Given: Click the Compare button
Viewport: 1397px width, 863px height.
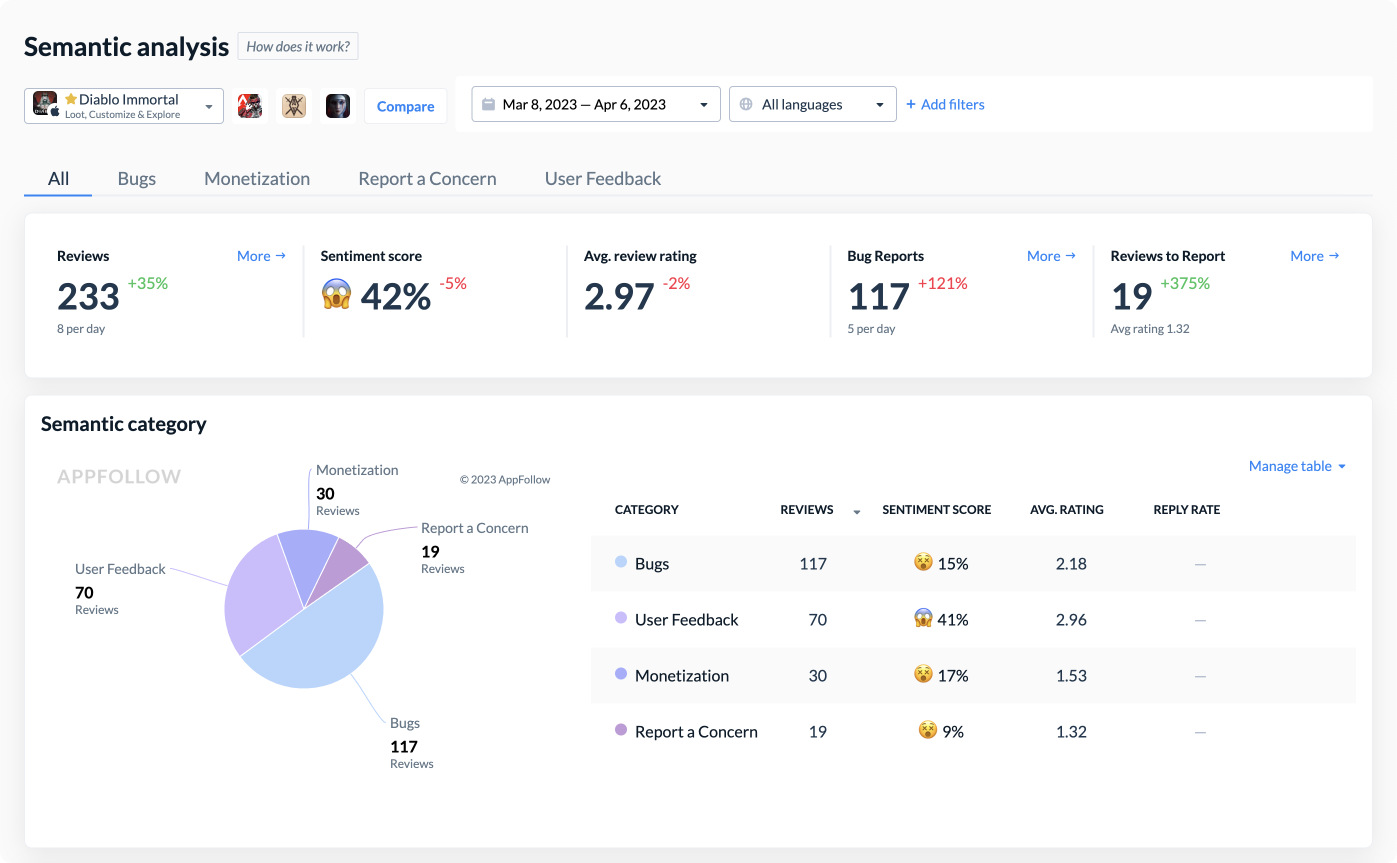Looking at the screenshot, I should pos(405,105).
